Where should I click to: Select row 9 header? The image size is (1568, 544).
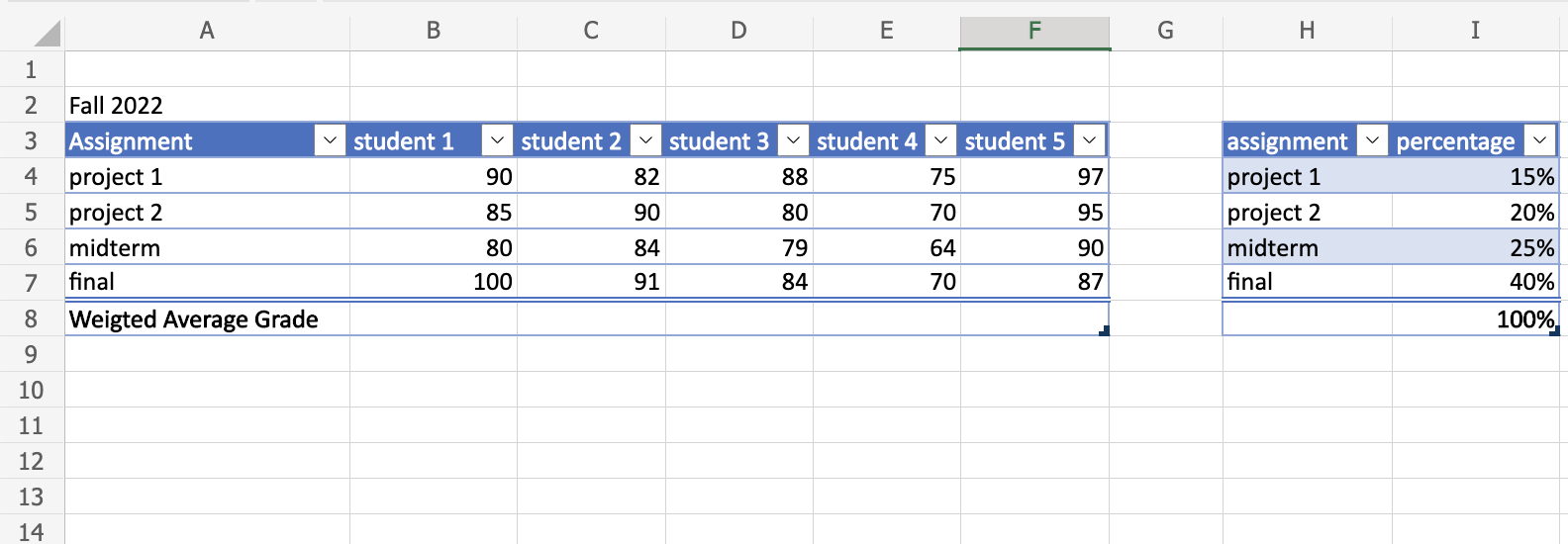click(x=32, y=354)
